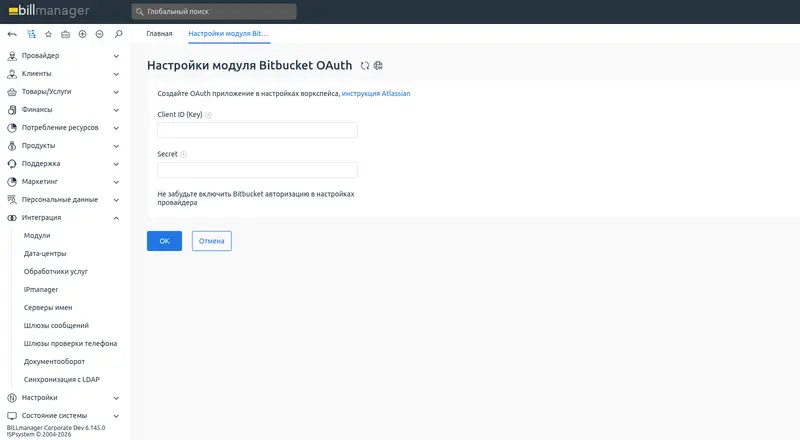Open favorites star icon in sidebar toolbar
Screen dimensions: 800x440
[x=48, y=34]
